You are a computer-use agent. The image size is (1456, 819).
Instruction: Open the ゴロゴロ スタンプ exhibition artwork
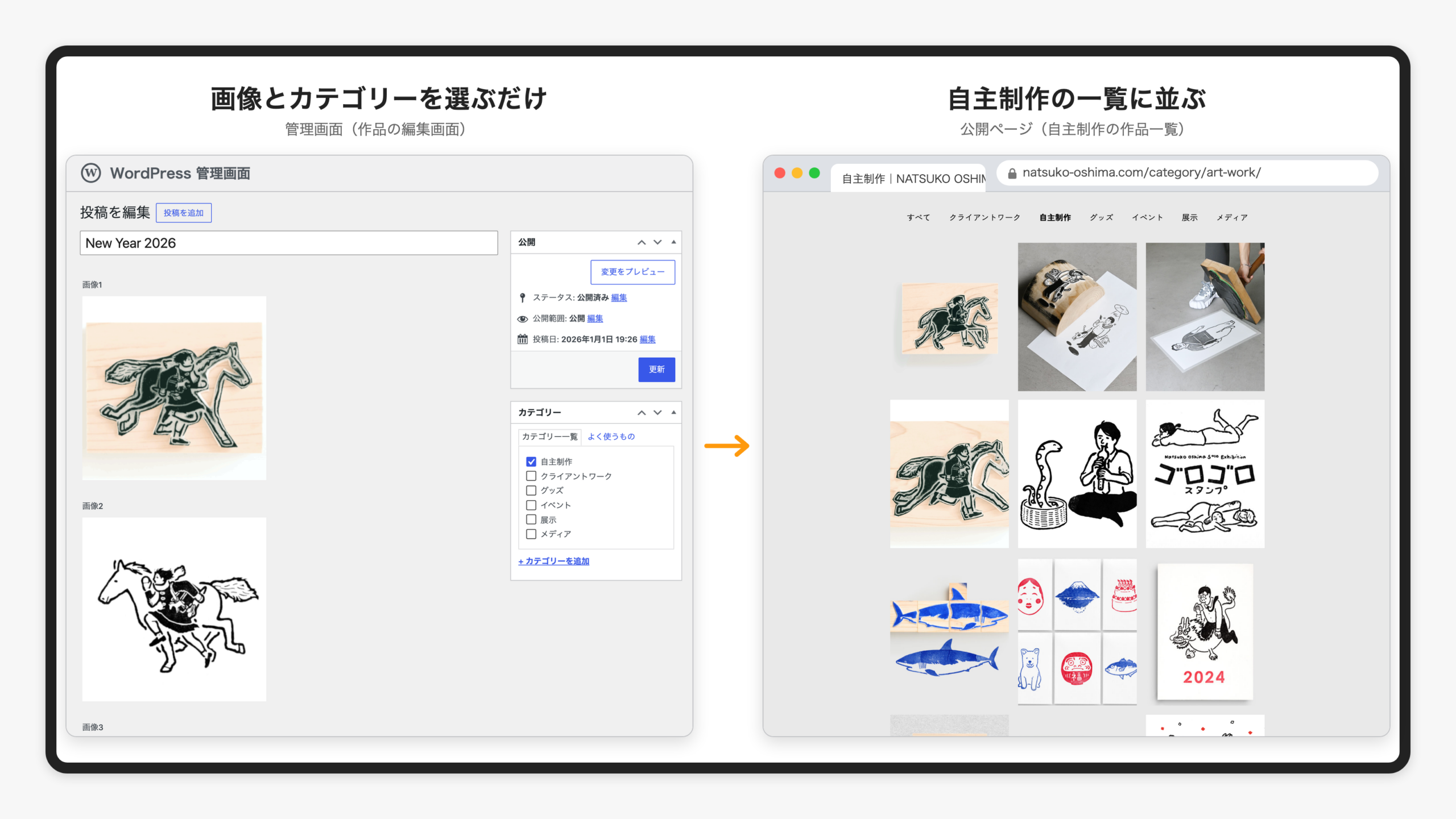[x=1205, y=474]
